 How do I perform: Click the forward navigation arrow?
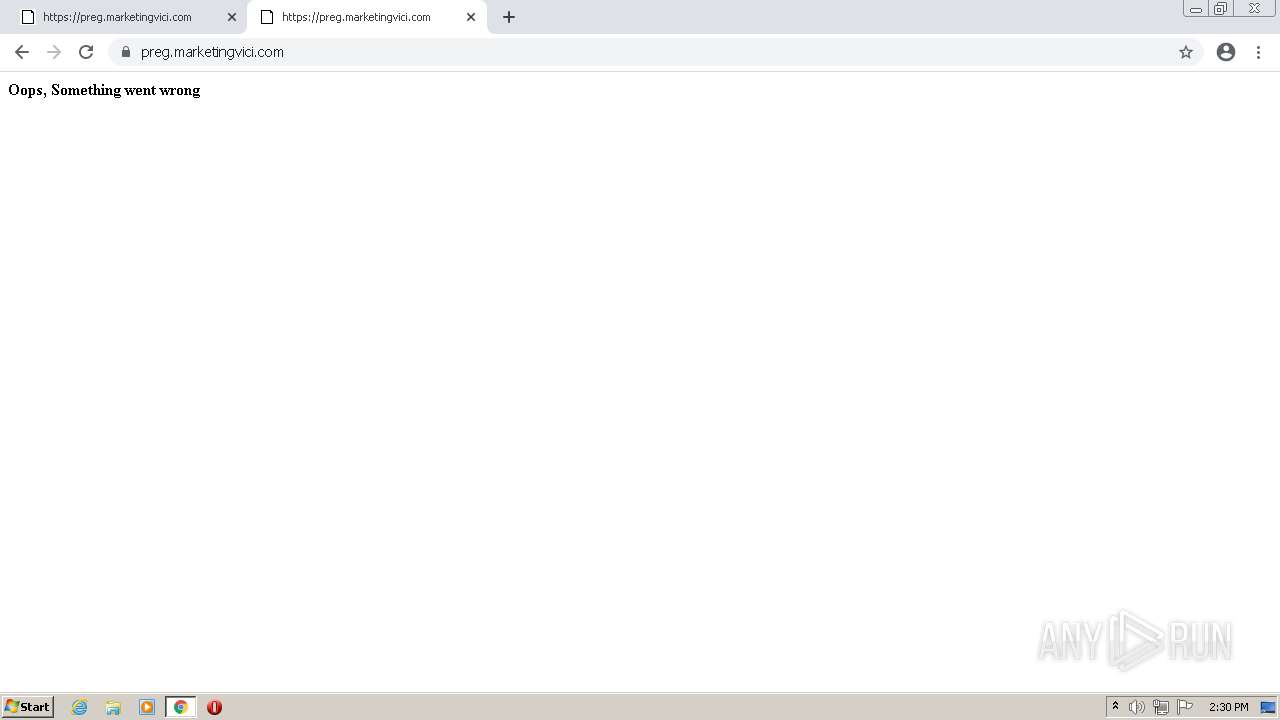(54, 52)
